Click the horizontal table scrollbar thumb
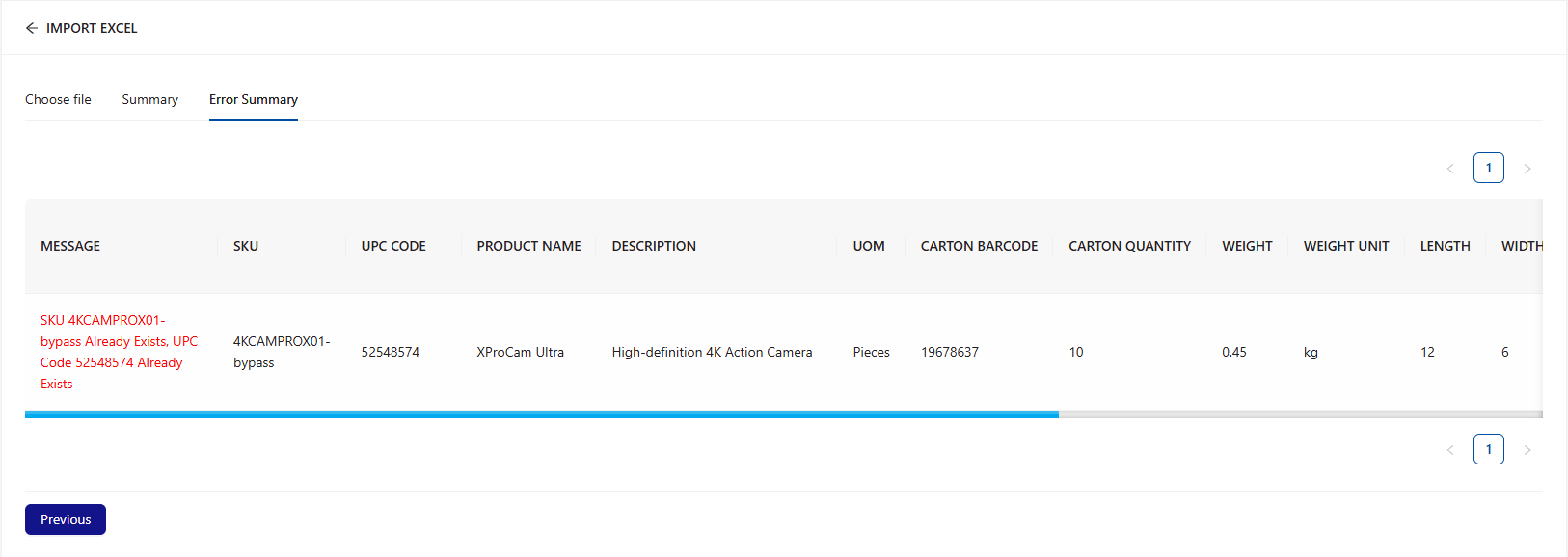The image size is (1568, 557). click(x=542, y=414)
